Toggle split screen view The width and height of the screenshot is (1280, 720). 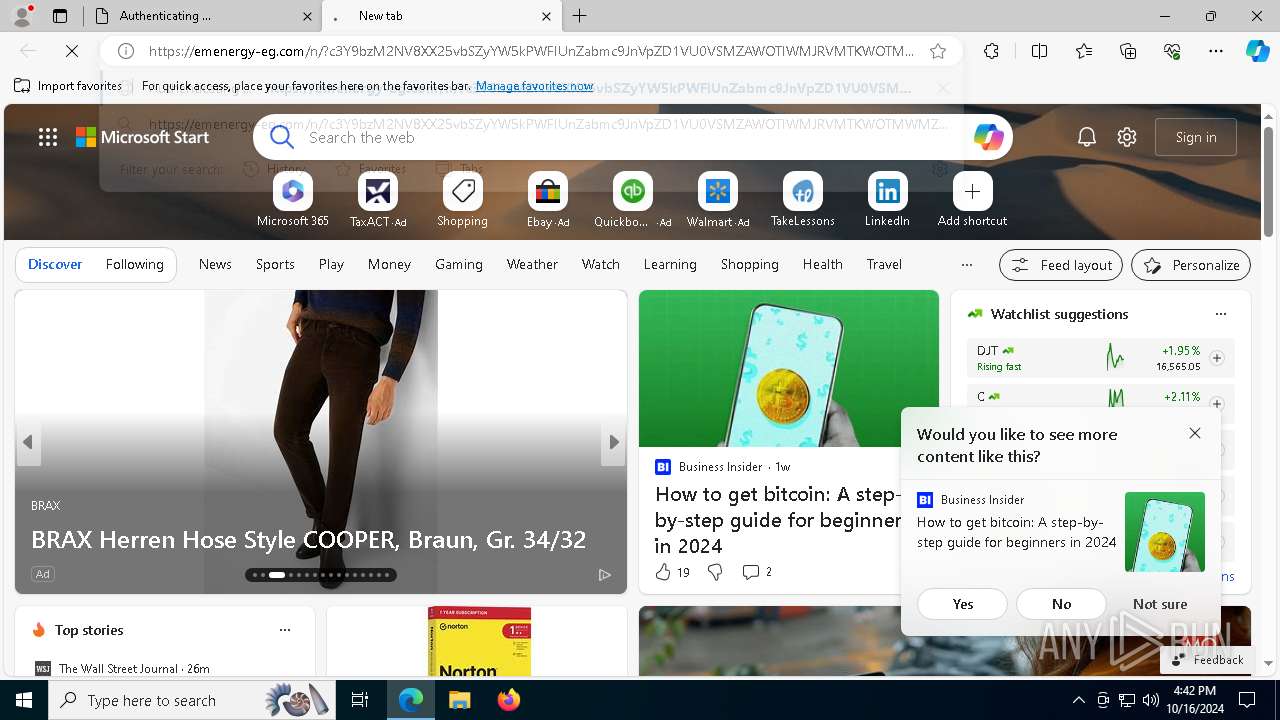pos(1039,51)
